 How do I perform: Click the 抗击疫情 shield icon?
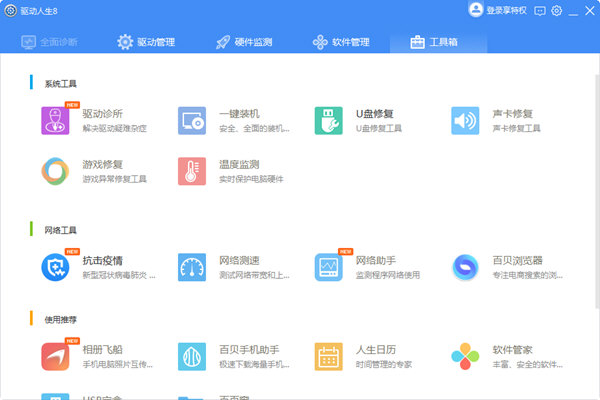point(55,267)
